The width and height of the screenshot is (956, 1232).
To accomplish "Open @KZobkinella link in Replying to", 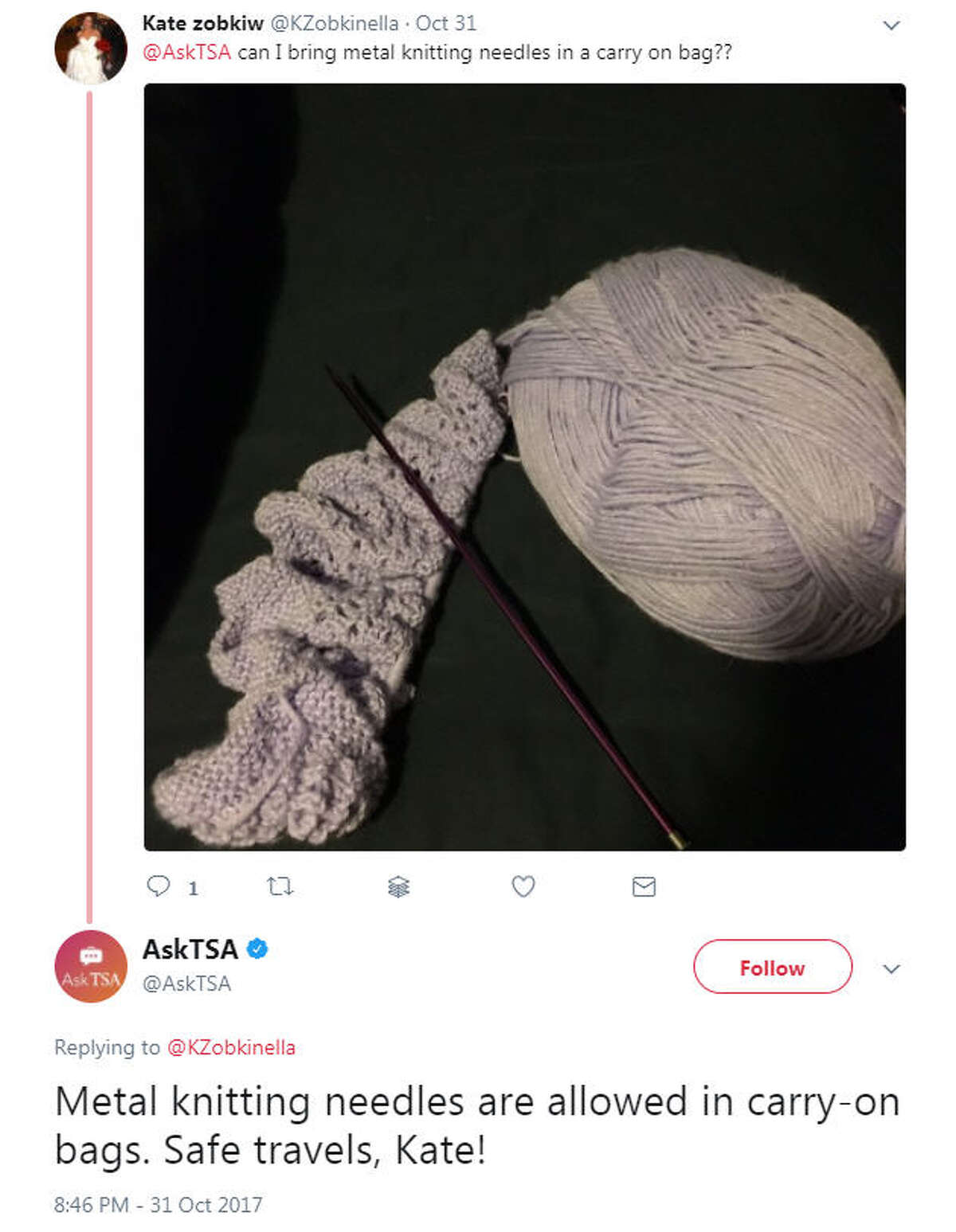I will (231, 1047).
